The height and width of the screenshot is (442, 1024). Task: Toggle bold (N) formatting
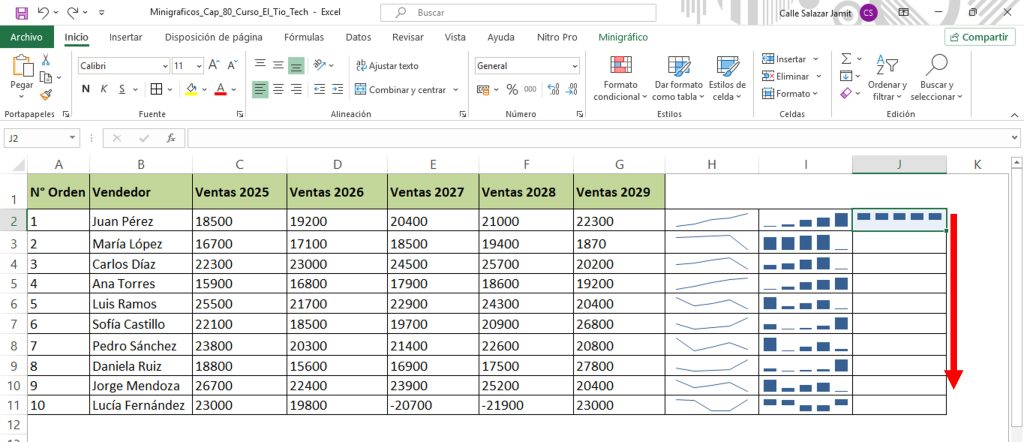(86, 89)
